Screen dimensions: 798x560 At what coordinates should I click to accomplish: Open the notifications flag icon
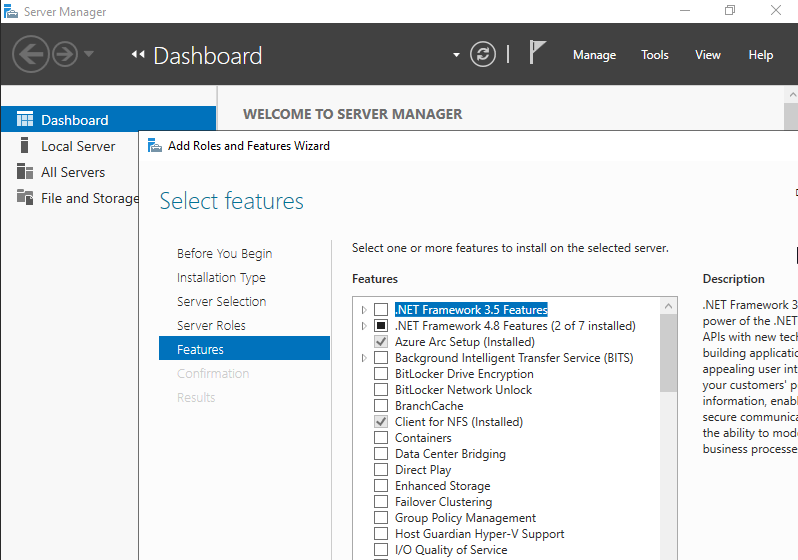click(x=537, y=52)
